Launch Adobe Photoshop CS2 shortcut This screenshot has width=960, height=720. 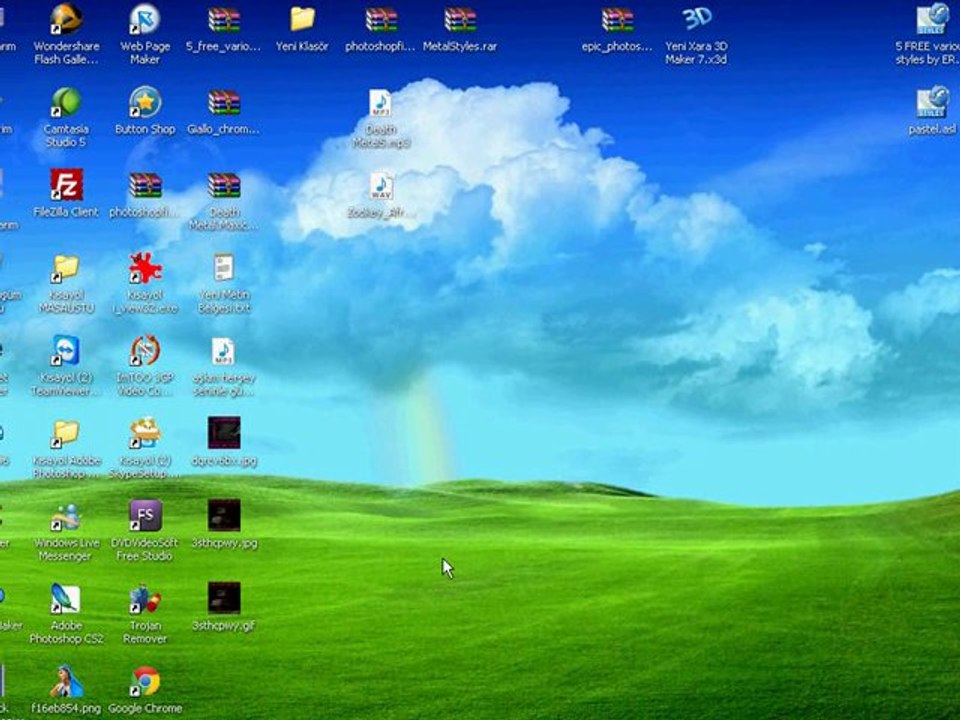coord(66,599)
